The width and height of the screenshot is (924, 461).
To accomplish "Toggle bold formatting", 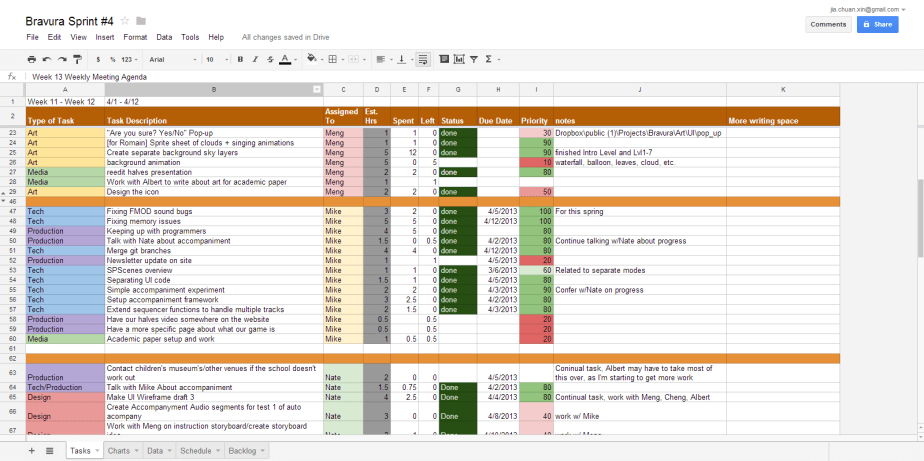I will tap(240, 59).
